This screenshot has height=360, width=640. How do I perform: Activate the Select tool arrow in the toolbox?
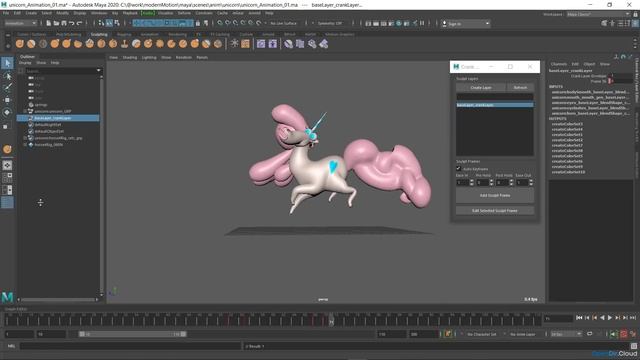[x=7, y=63]
